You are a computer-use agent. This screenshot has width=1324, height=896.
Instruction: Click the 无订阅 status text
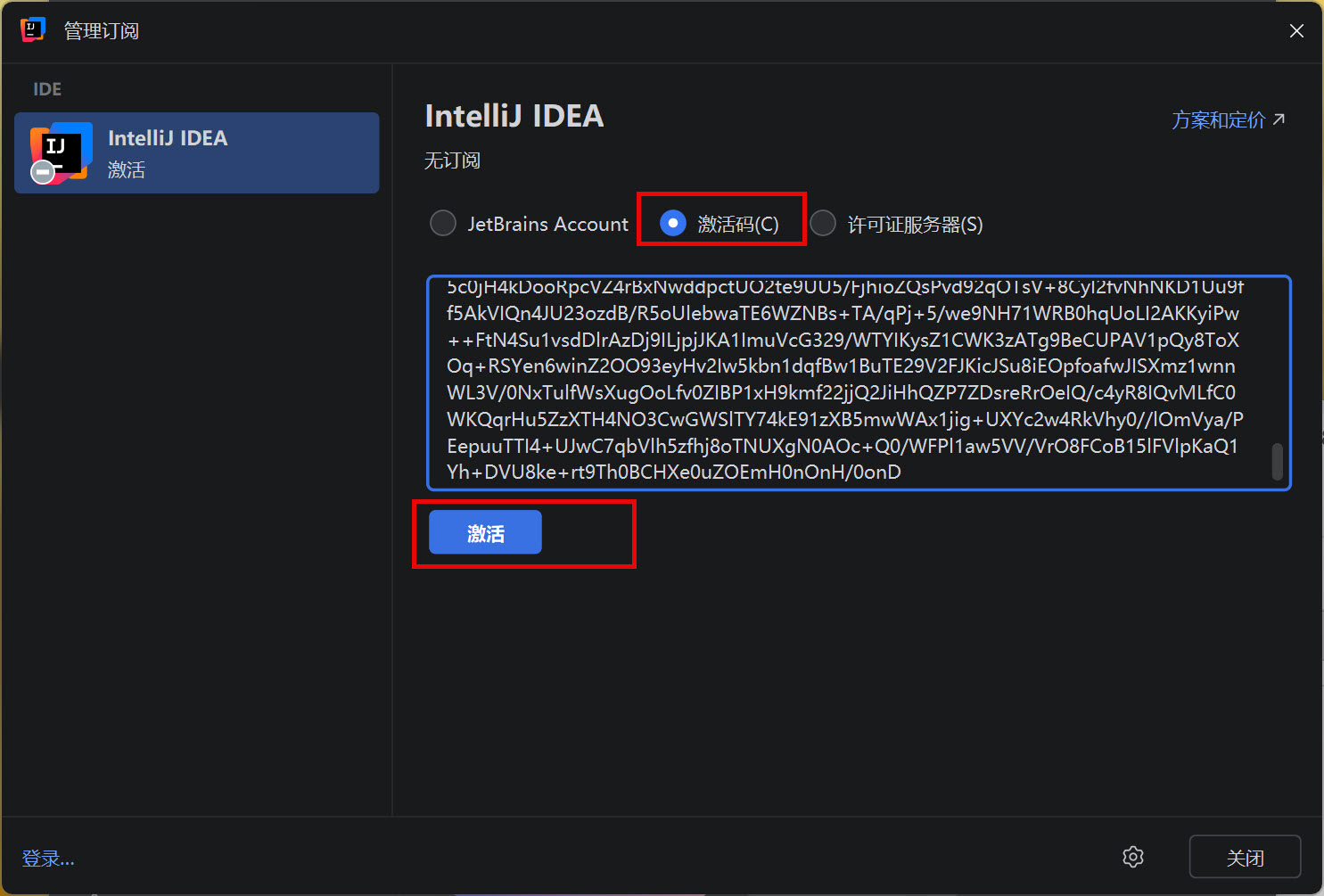(x=452, y=160)
